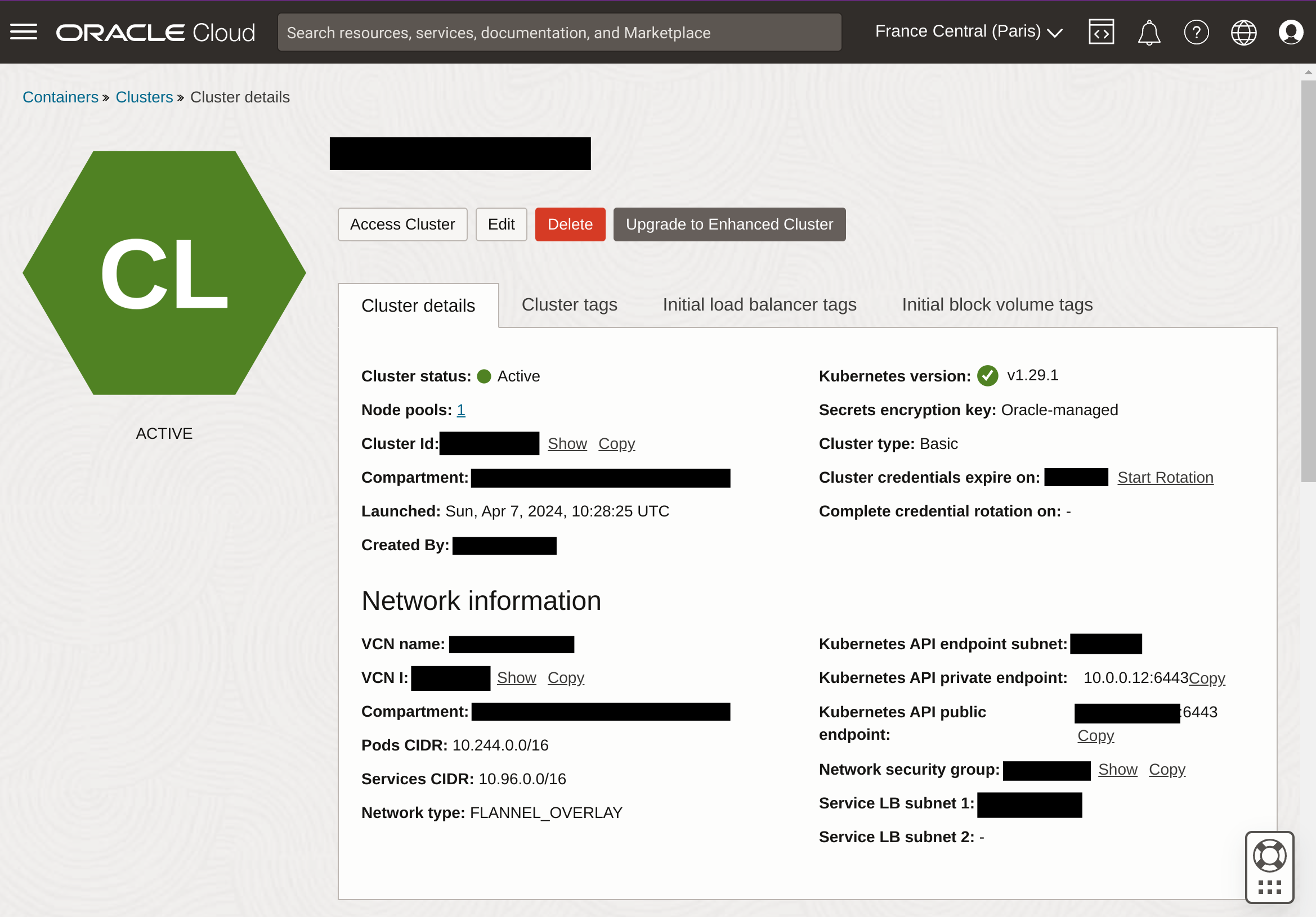The width and height of the screenshot is (1316, 917).
Task: Click the 10.96.0.0/16 Services CIDR value
Action: [x=522, y=779]
